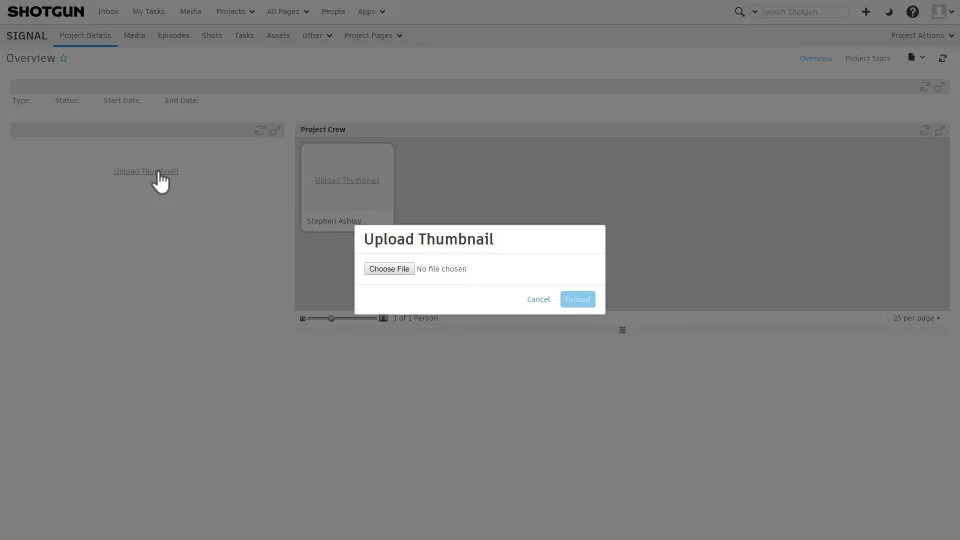Screen dimensions: 960x540
Task: Click the Project Crew widget title
Action: coord(323,130)
